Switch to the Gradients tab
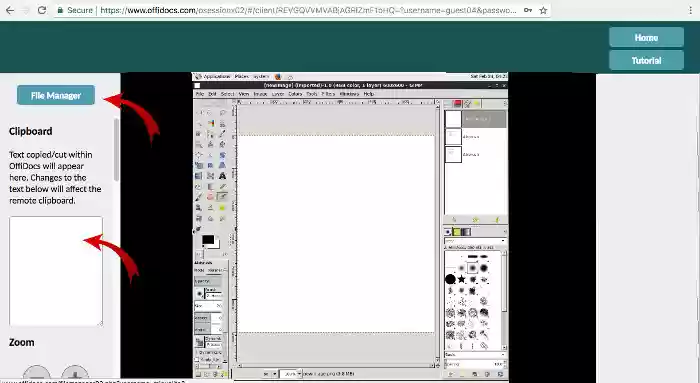 (x=465, y=232)
